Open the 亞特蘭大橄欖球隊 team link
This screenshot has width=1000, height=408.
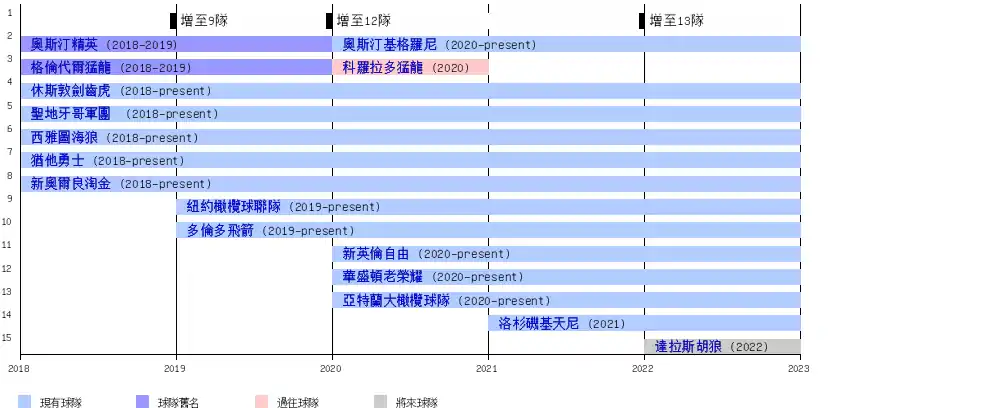396,300
